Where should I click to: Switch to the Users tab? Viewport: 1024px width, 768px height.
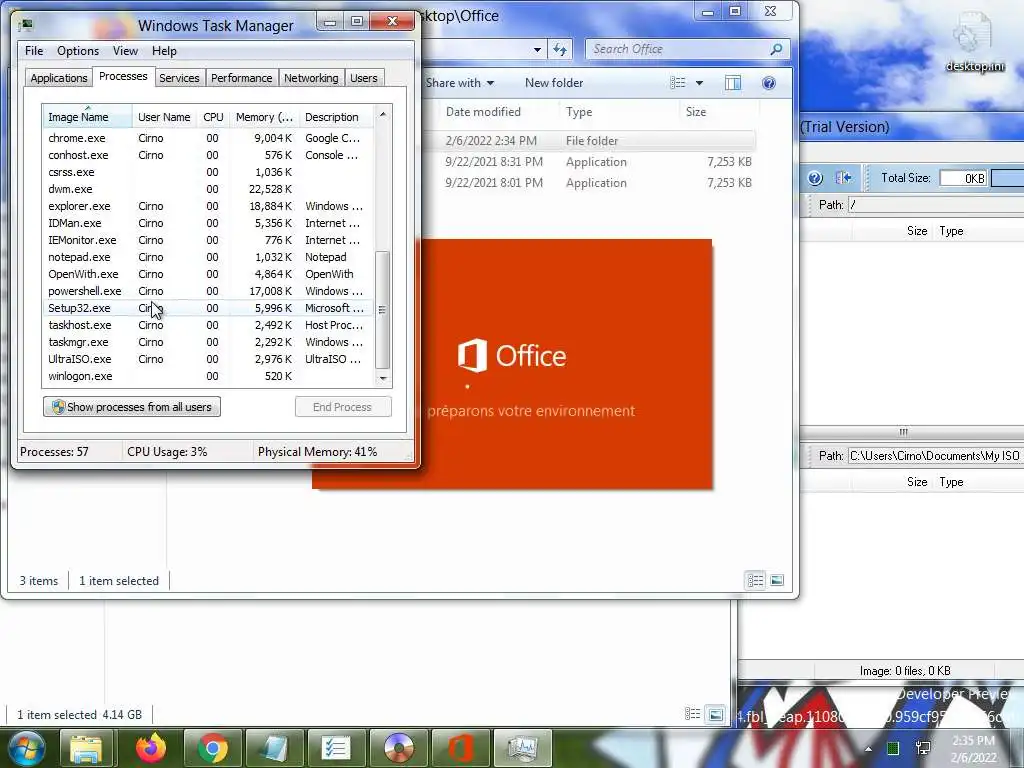click(x=364, y=78)
